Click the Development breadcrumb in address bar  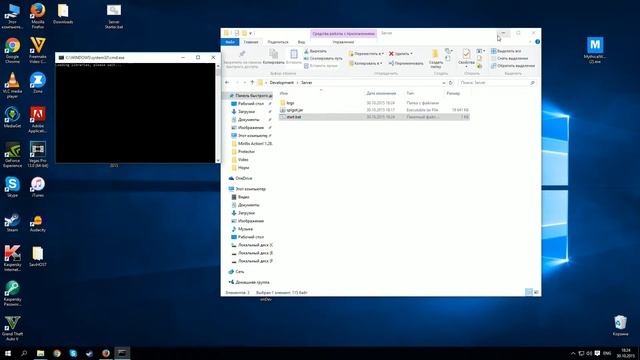click(x=282, y=83)
